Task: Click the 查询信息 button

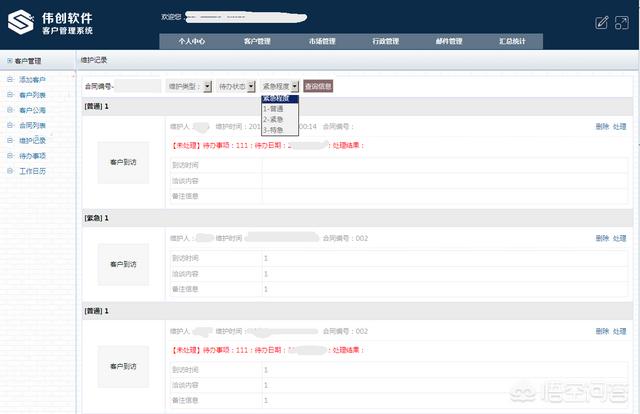Action: click(x=318, y=87)
